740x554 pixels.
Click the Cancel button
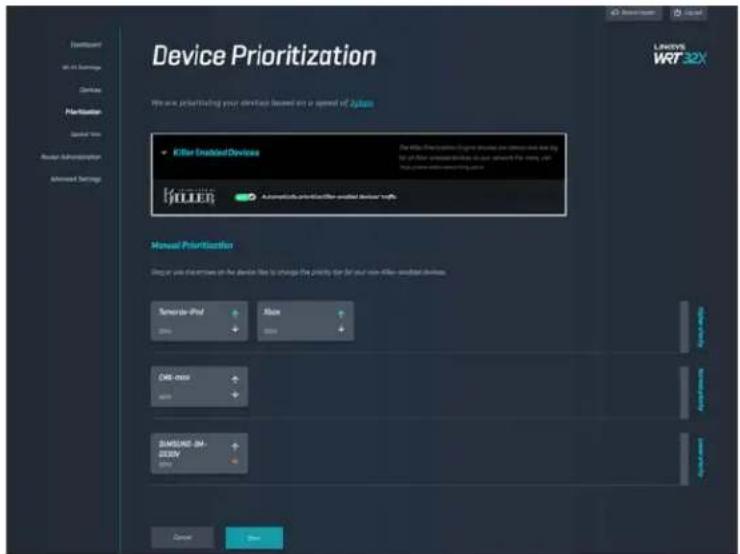tap(182, 537)
